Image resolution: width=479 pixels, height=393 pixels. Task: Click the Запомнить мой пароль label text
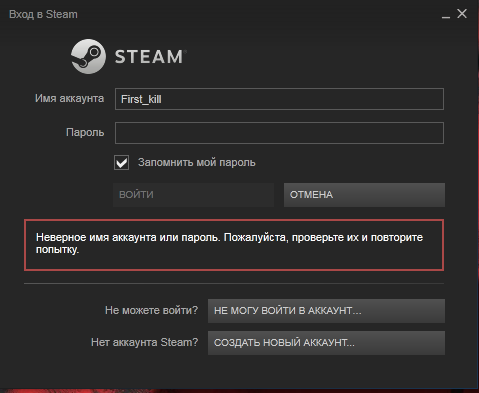click(197, 162)
